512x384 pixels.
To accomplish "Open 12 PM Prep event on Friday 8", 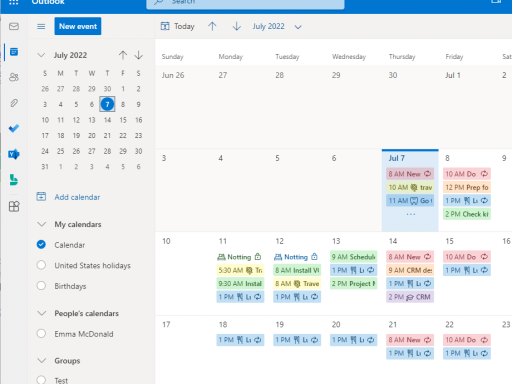I will (x=467, y=187).
